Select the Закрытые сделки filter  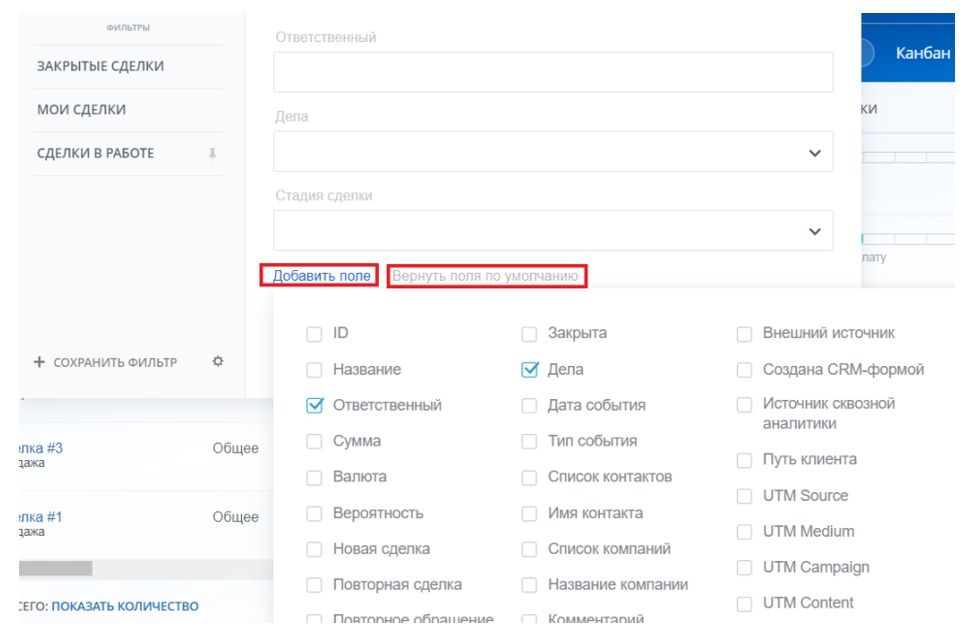100,66
